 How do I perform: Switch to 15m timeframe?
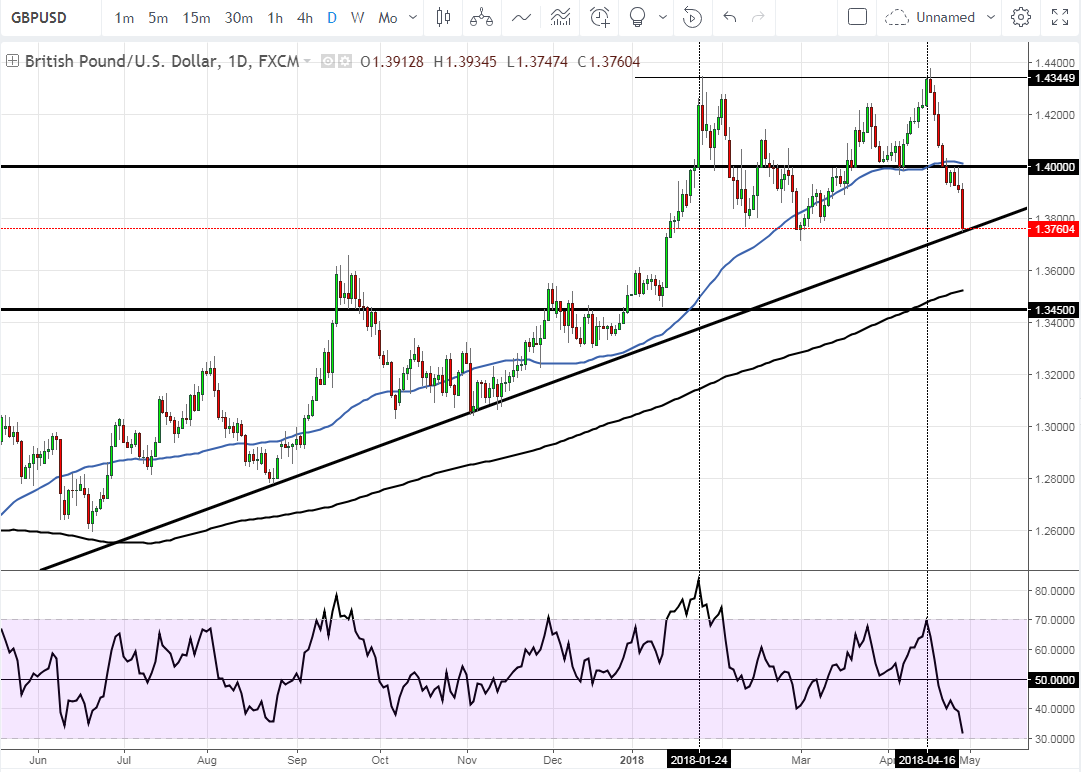click(196, 18)
